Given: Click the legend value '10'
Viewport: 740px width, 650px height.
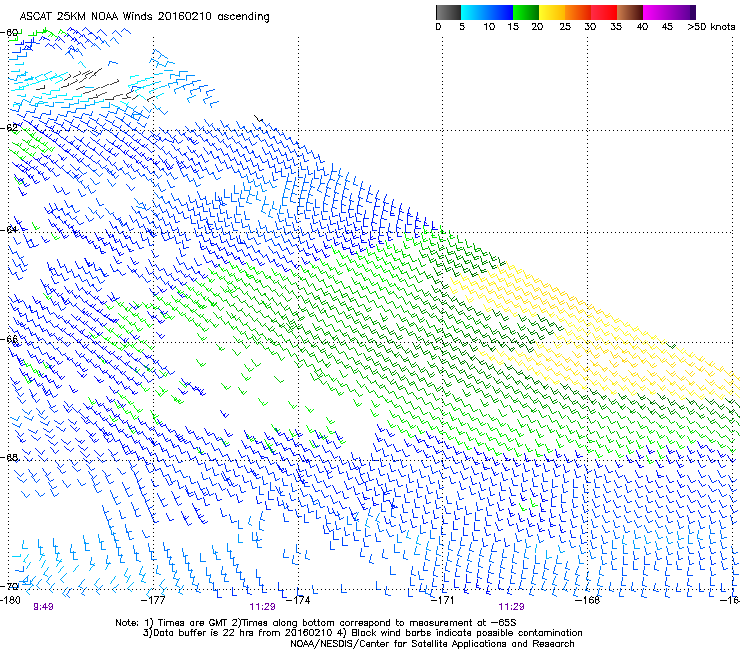Looking at the screenshot, I should 489,27.
